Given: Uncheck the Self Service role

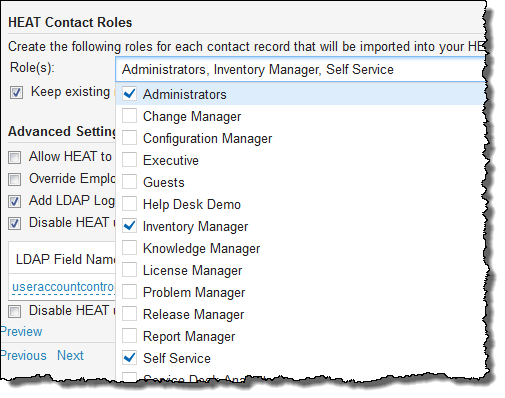Looking at the screenshot, I should [129, 358].
